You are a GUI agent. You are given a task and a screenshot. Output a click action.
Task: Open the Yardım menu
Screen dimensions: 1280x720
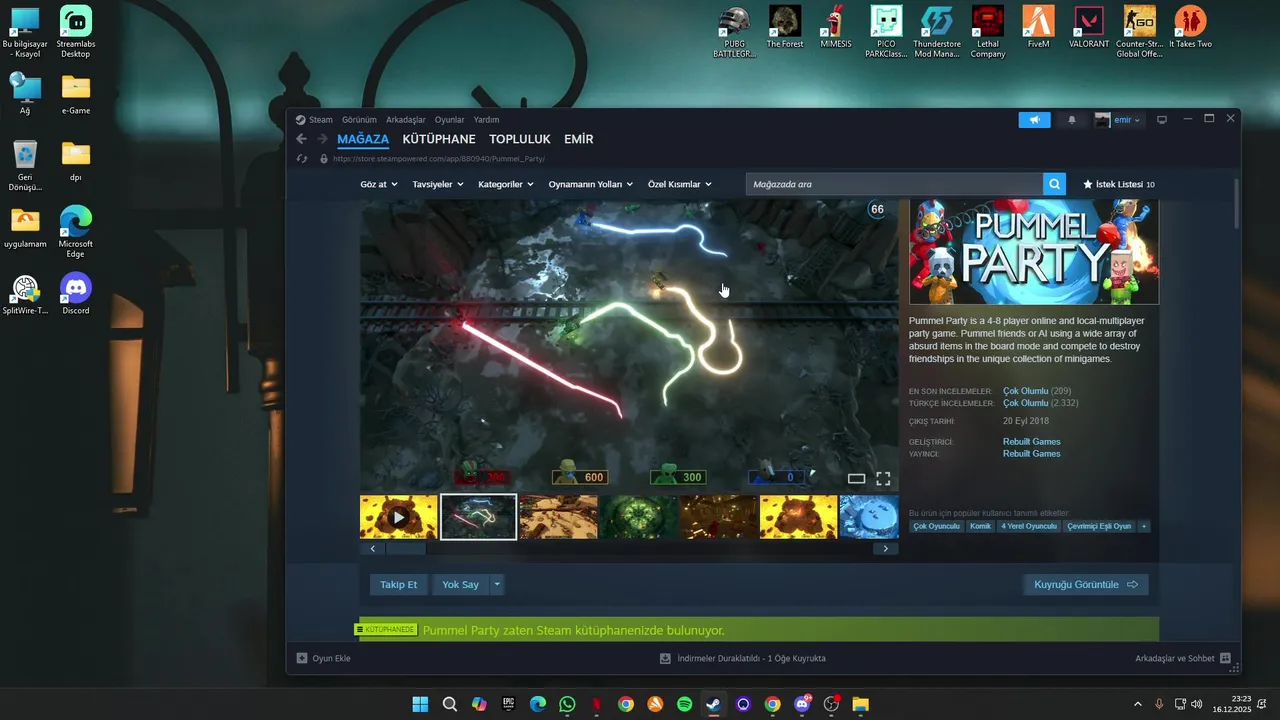coord(486,120)
